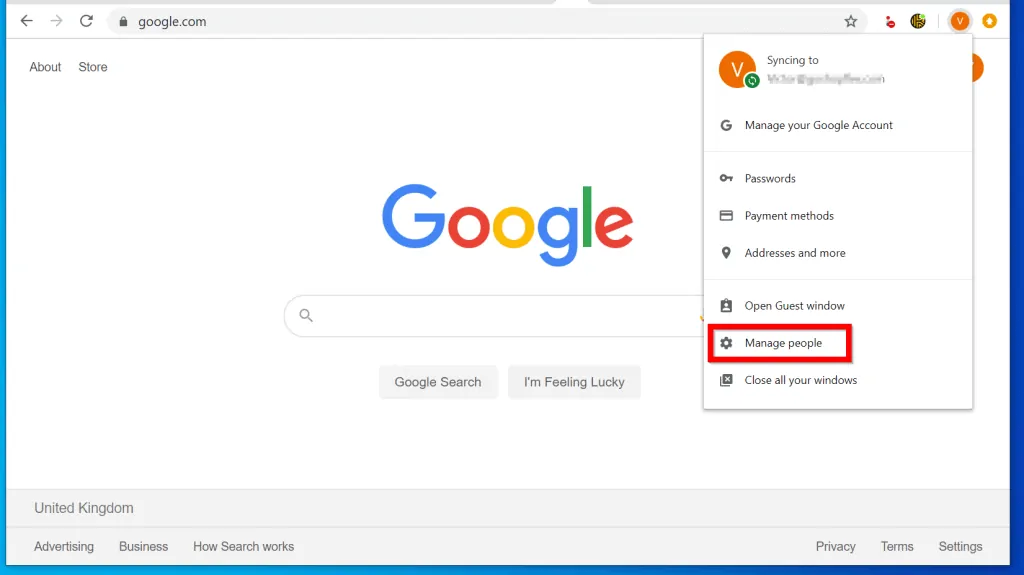Click the red extension icon in toolbar
The height and width of the screenshot is (575, 1024).
pyautogui.click(x=889, y=22)
